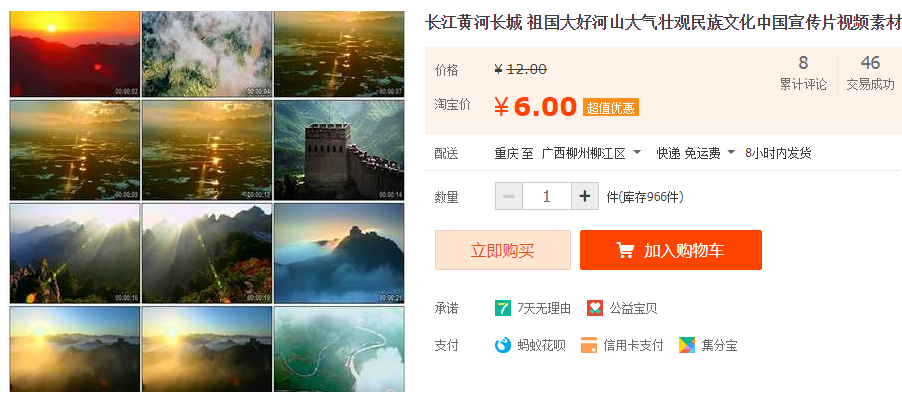902x415 pixels.
Task: Click the Great Wall tower thumbnail
Action: [x=339, y=150]
